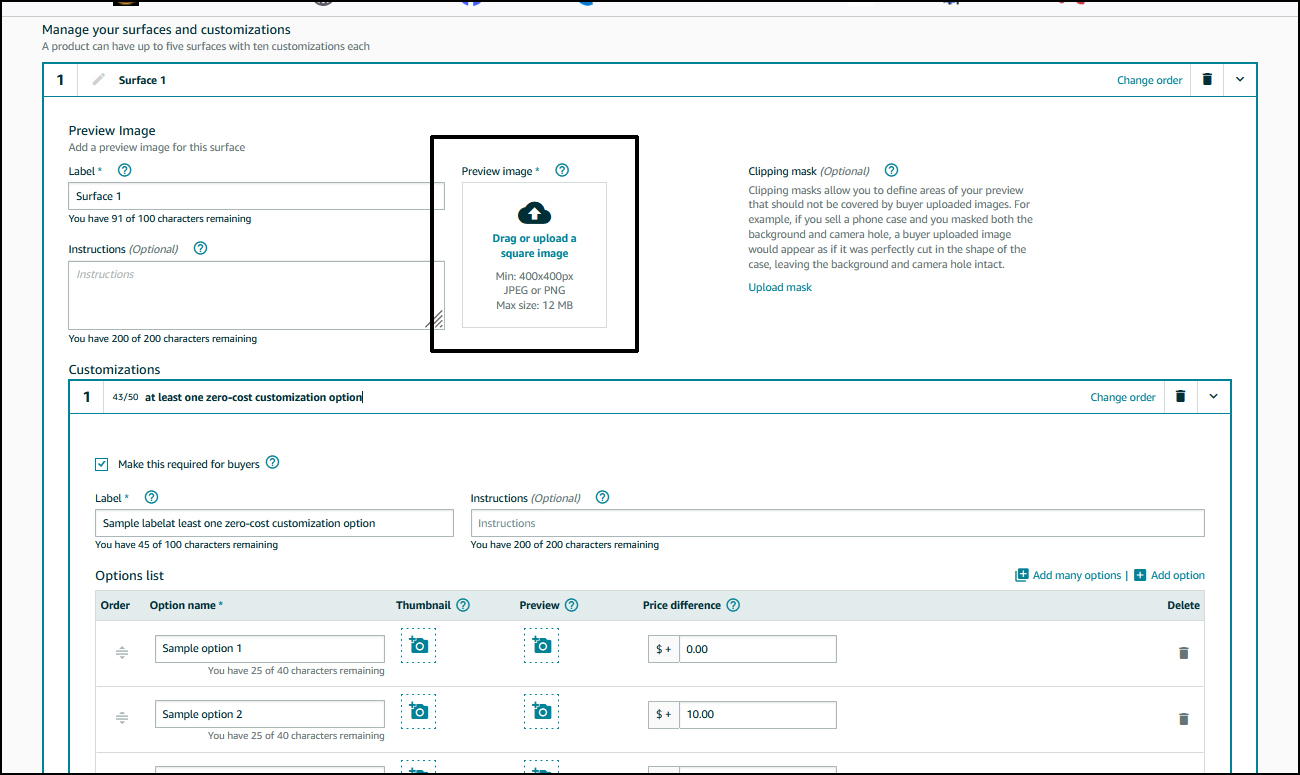Image resolution: width=1300 pixels, height=775 pixels.
Task: Click Change order for Surface 1
Action: [x=1149, y=80]
